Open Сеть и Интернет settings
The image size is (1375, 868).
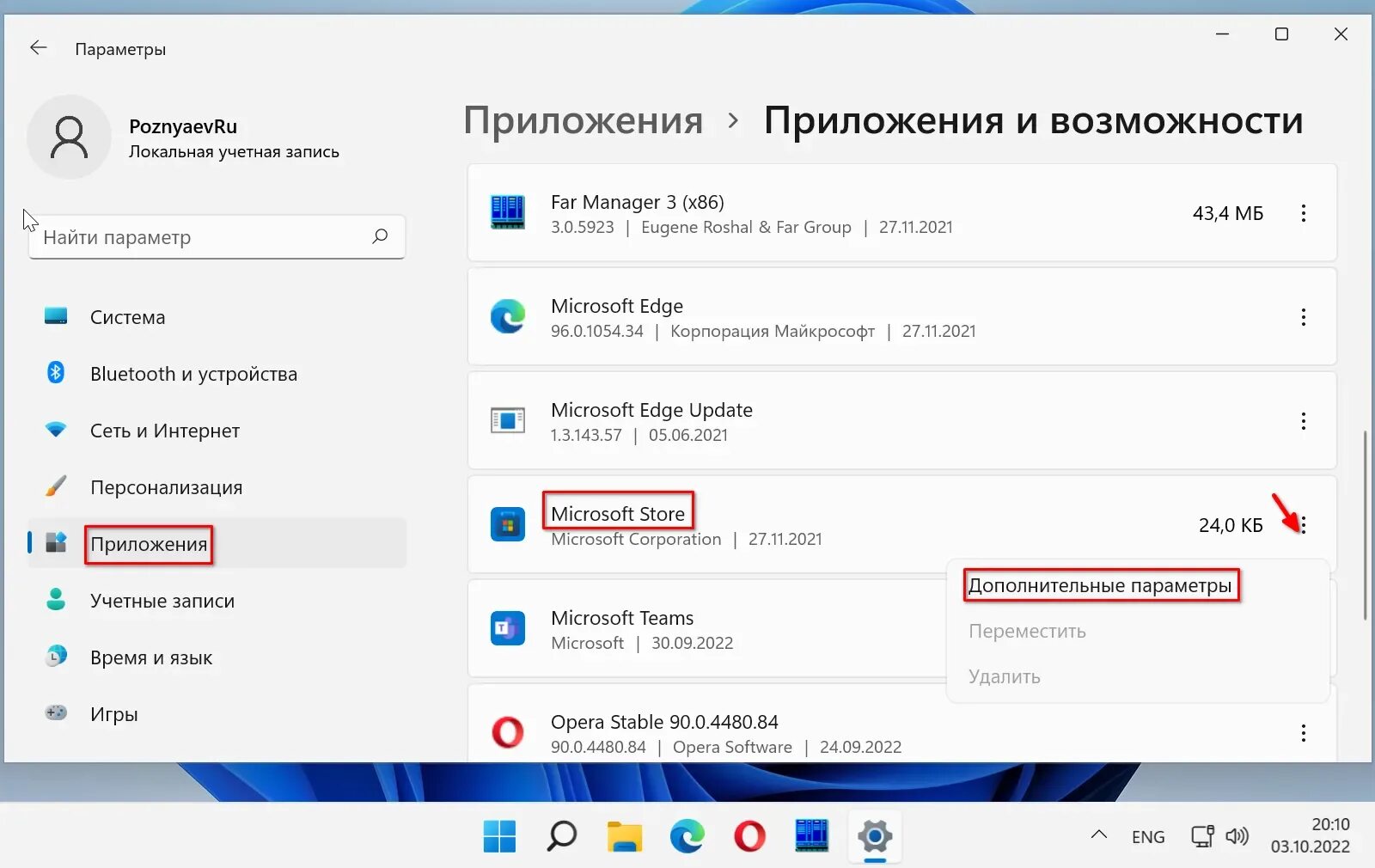217,430
